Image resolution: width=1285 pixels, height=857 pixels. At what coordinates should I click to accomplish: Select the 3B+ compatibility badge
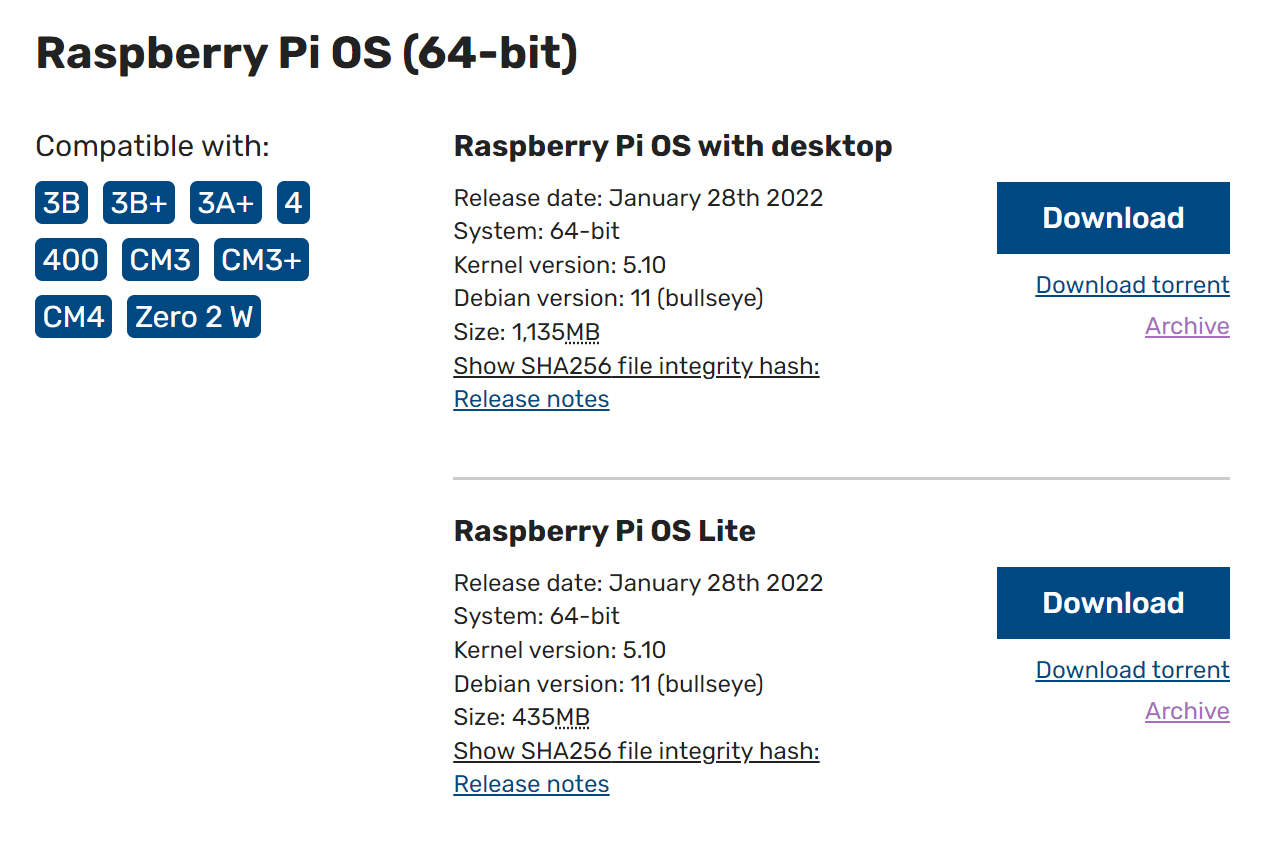[139, 202]
